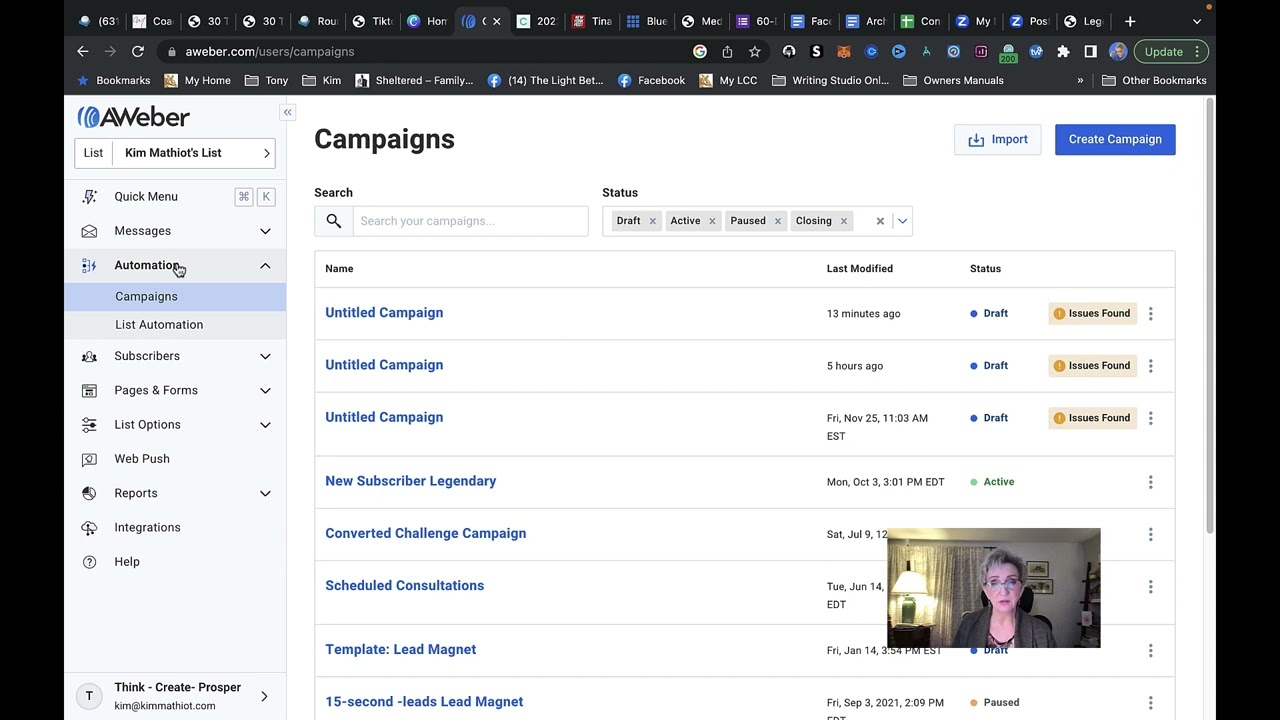1280x720 pixels.
Task: Click the Chrome Update button
Action: [x=1172, y=51]
